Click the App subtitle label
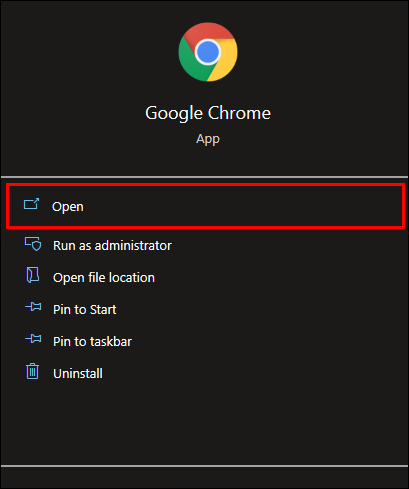 pos(208,139)
